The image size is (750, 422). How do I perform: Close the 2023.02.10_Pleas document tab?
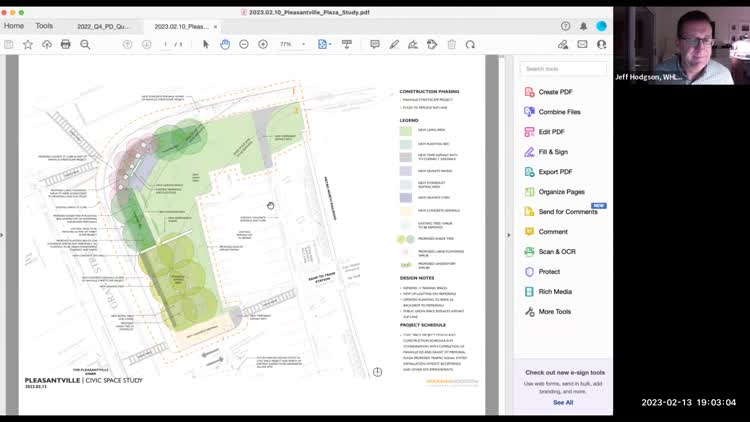[215, 27]
